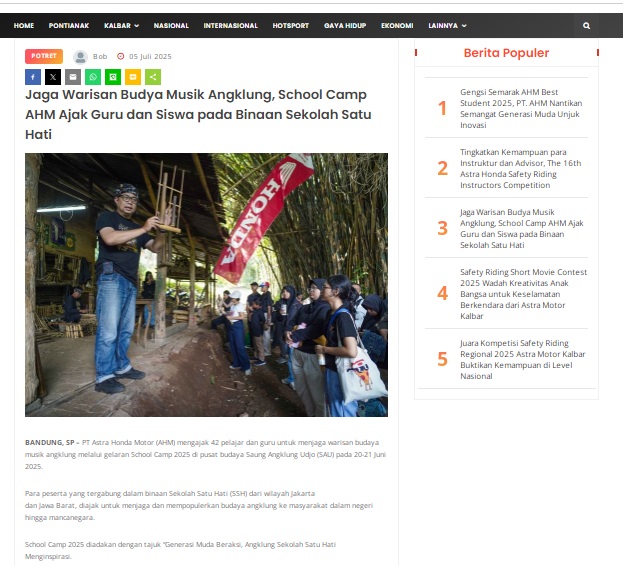The height and width of the screenshot is (566, 623).
Task: Open the light green more-share options icon
Action: tap(153, 77)
